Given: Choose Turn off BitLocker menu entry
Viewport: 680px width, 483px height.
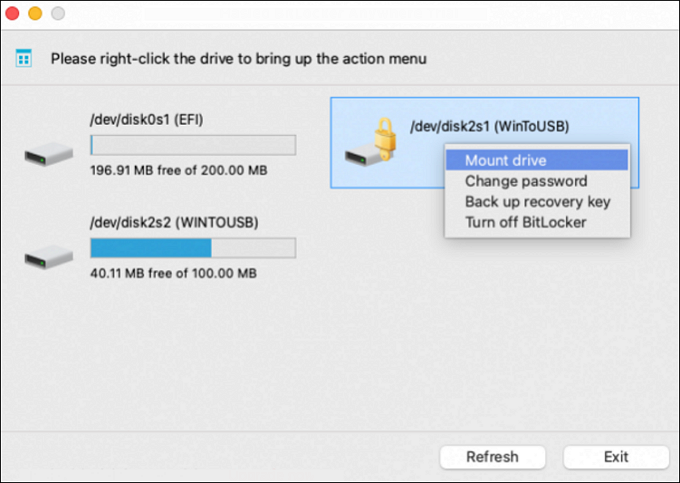Looking at the screenshot, I should (525, 221).
